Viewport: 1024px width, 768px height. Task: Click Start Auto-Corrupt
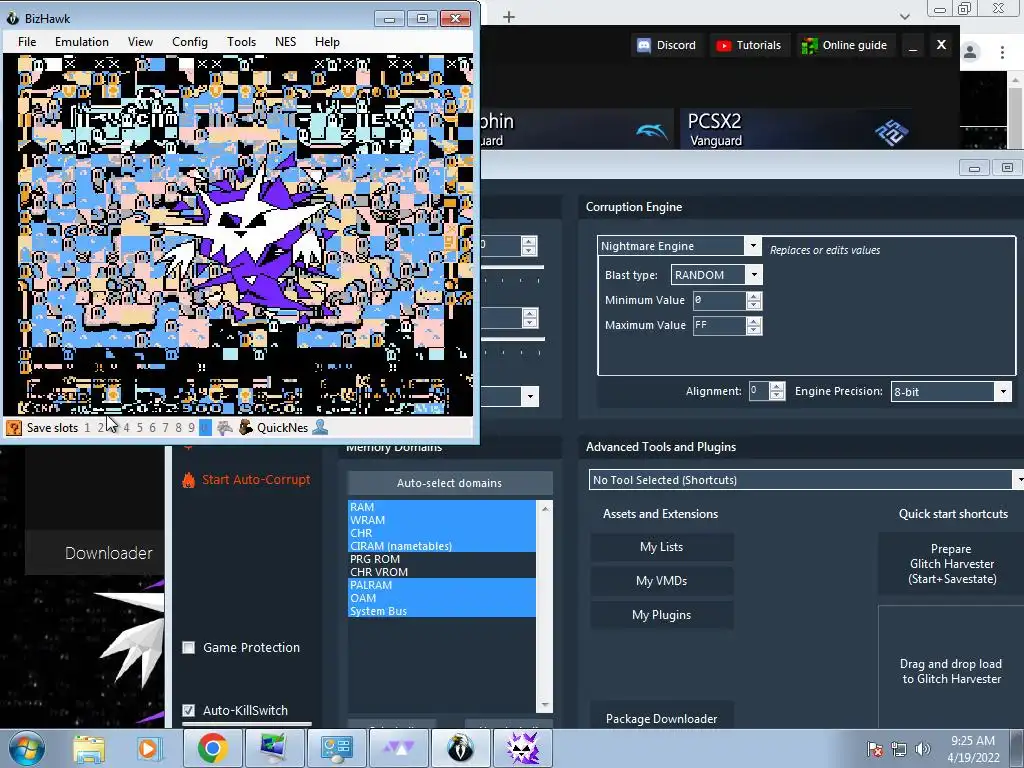coord(256,479)
